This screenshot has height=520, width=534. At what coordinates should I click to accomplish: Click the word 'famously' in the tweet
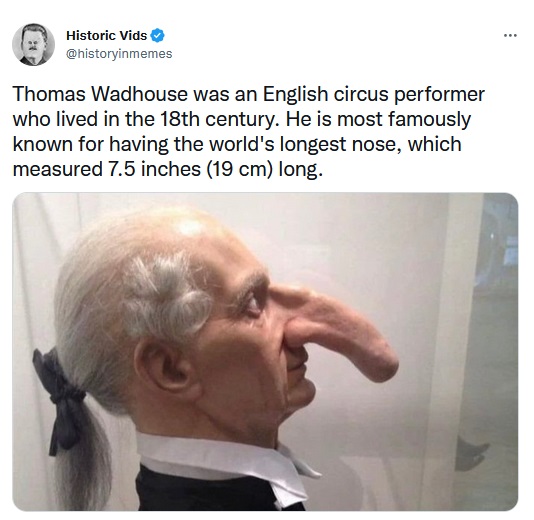[429, 120]
